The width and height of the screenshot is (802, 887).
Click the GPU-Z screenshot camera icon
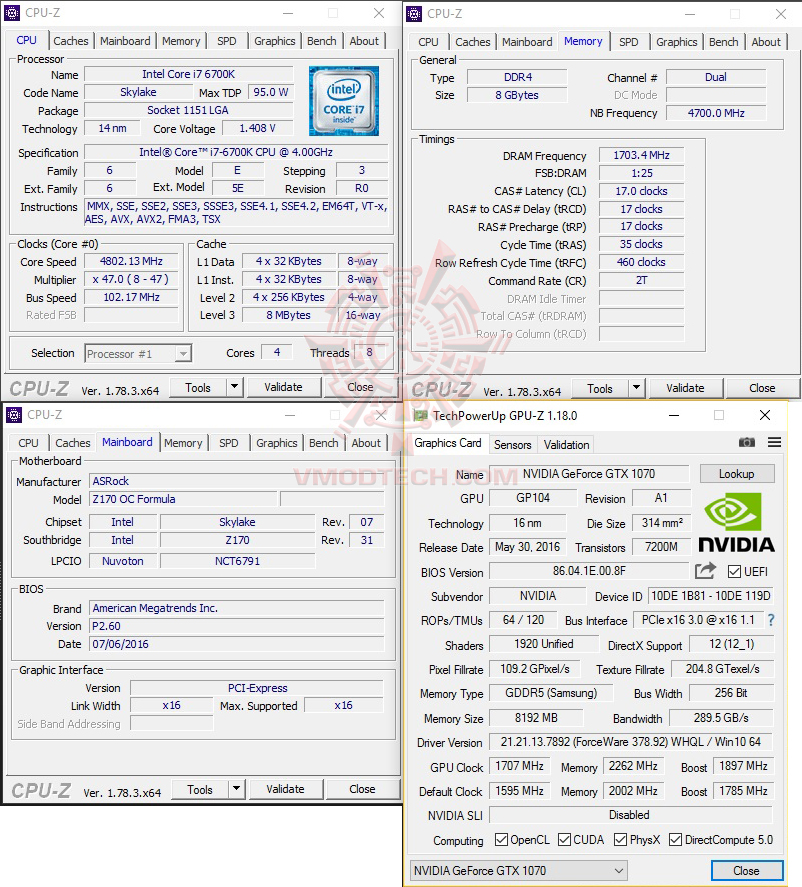tap(747, 442)
